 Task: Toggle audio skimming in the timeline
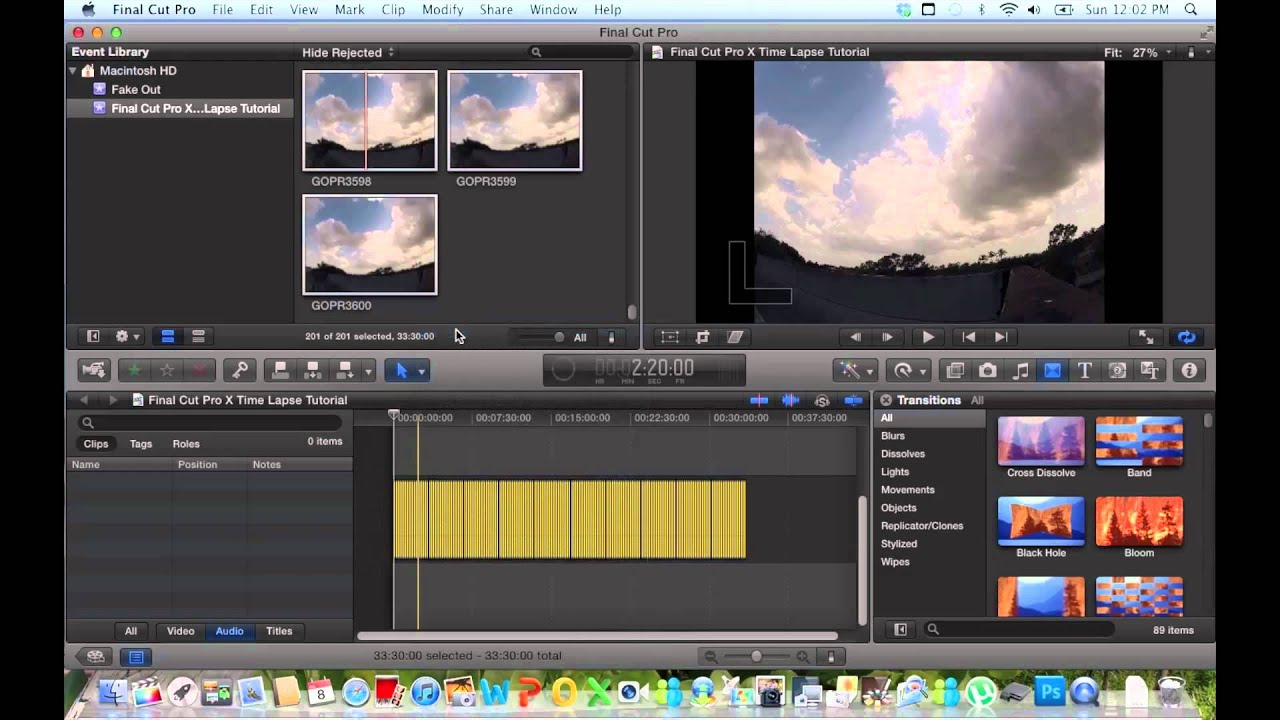pos(790,400)
